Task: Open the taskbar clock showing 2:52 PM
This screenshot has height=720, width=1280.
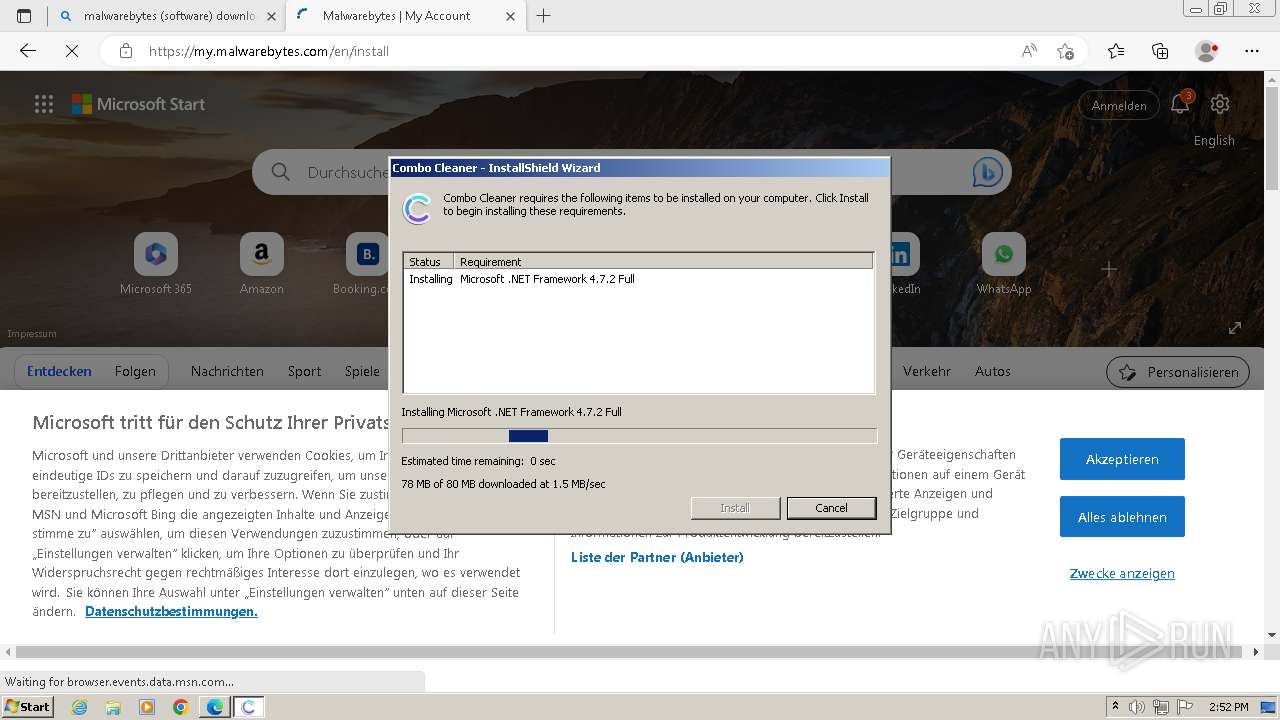Action: pos(1228,707)
